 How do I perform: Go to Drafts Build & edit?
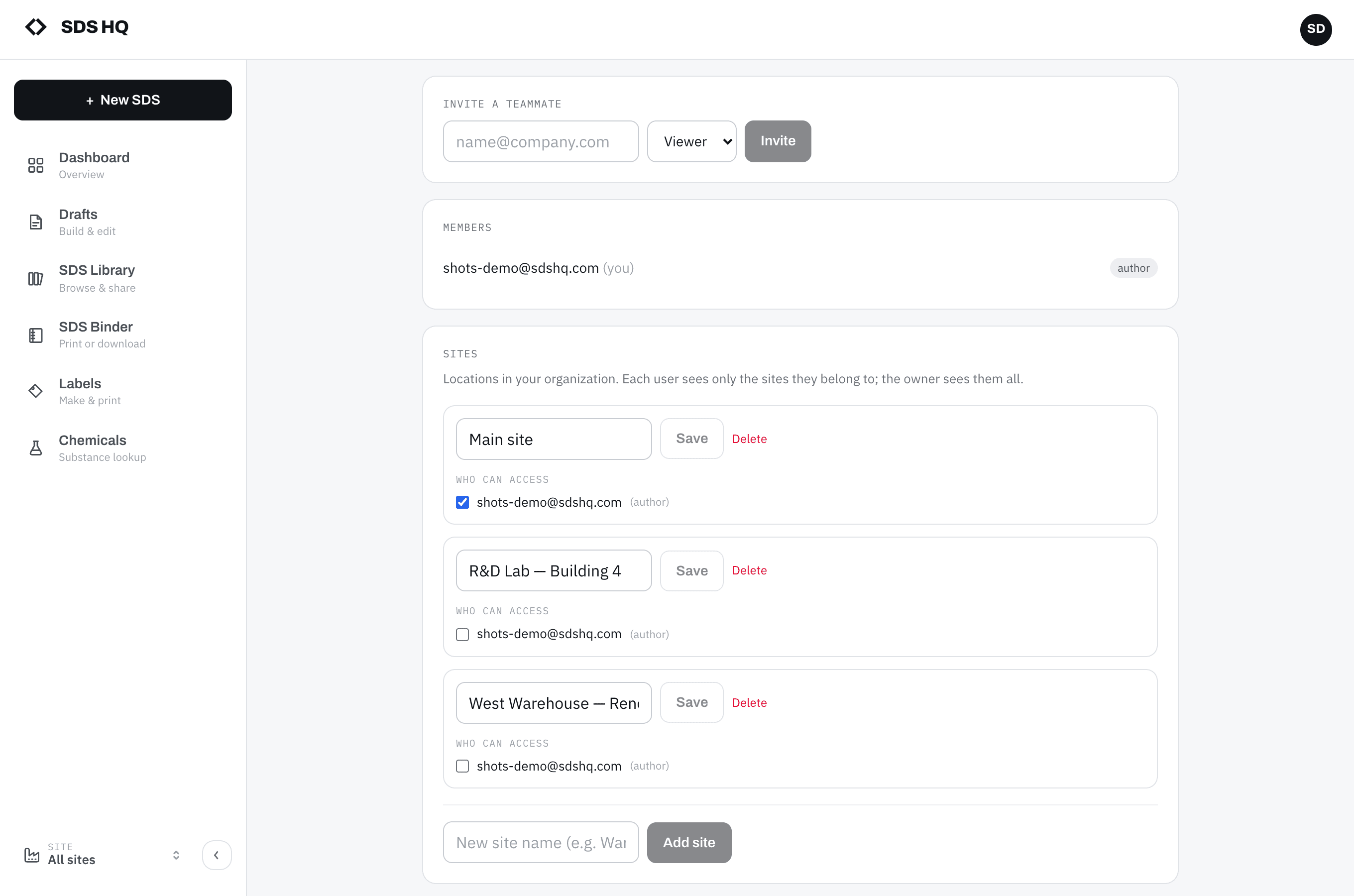(123, 222)
